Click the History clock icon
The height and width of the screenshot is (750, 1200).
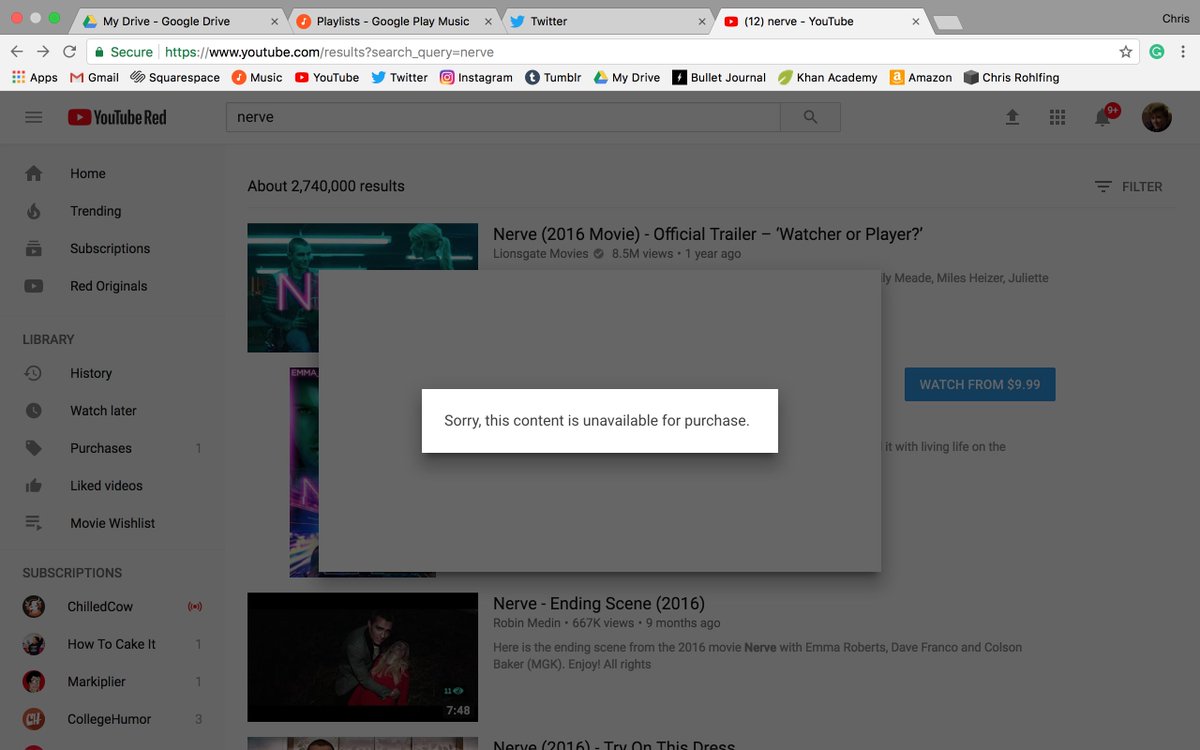tap(34, 373)
